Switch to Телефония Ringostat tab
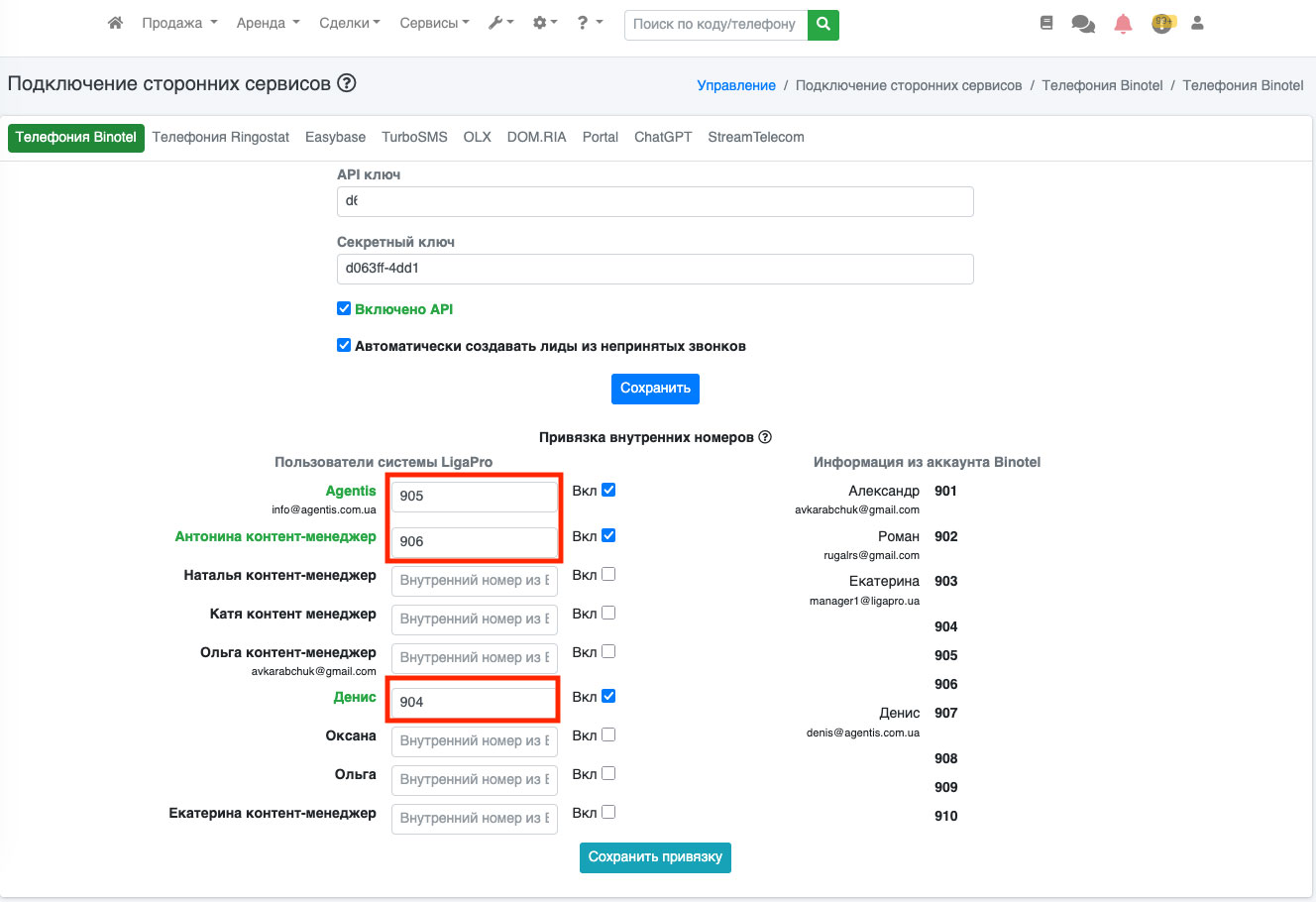The height and width of the screenshot is (902, 1316). point(221,137)
